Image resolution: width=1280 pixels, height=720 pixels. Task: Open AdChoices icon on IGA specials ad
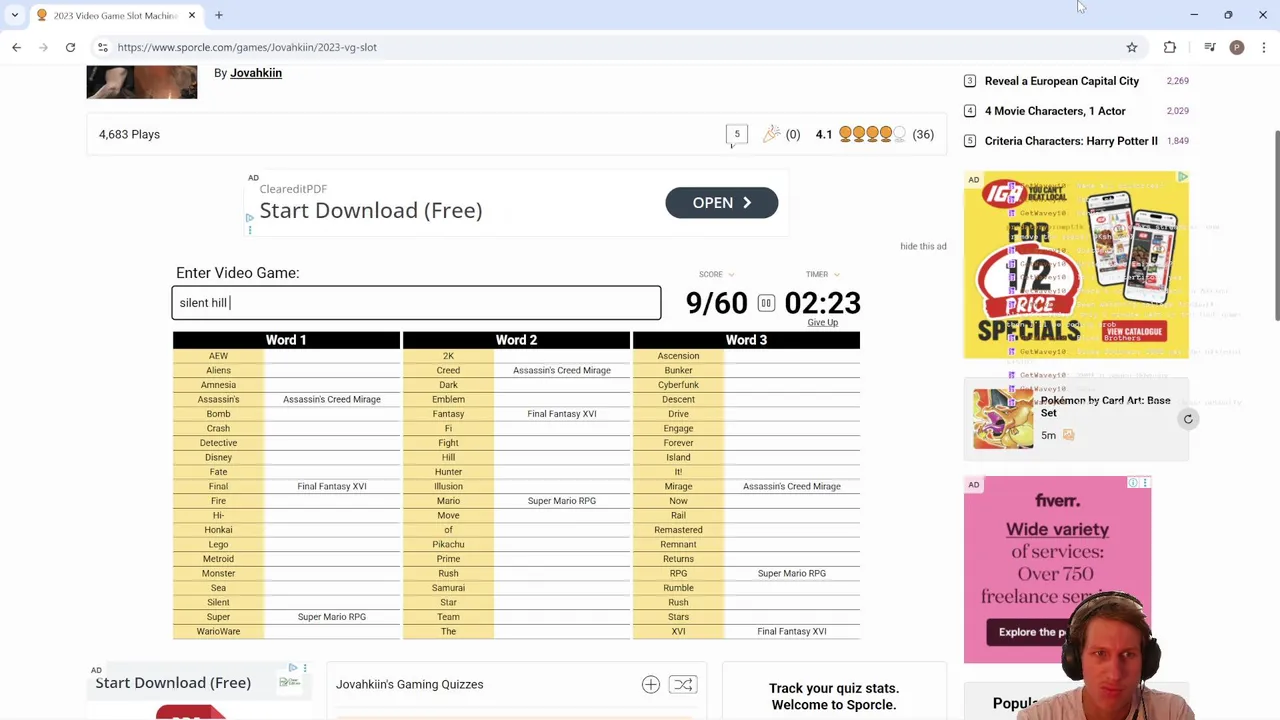(1182, 177)
